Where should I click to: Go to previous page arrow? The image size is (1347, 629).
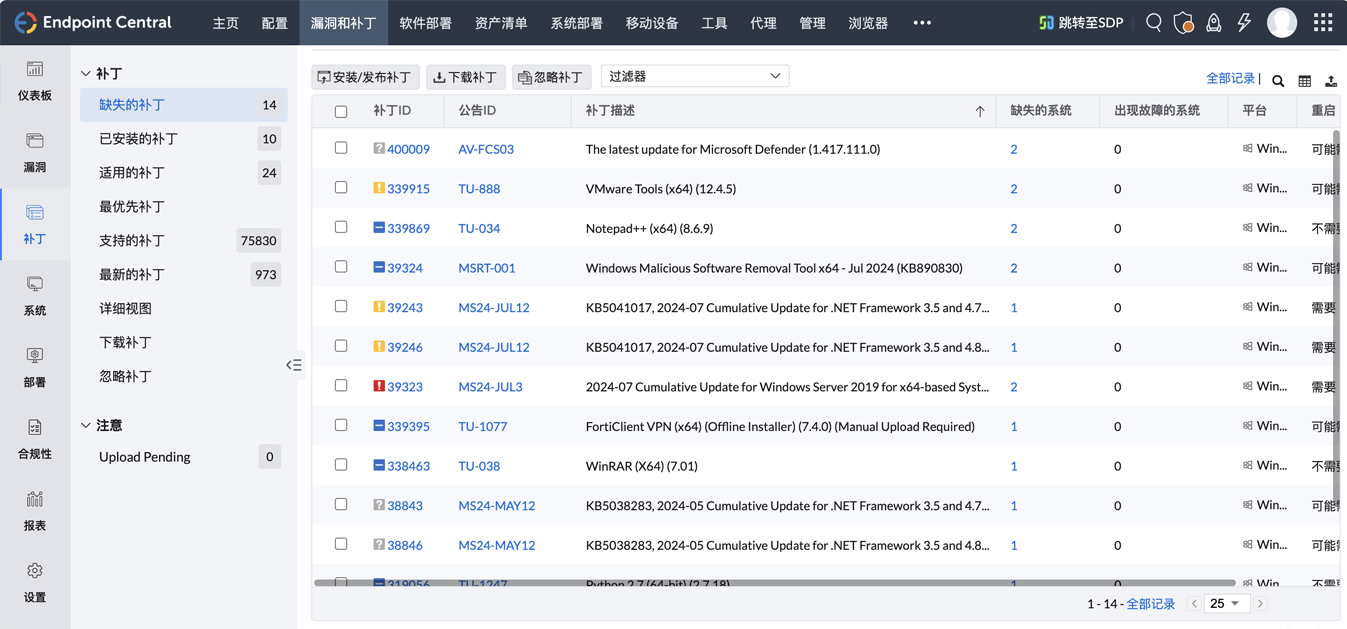1194,604
